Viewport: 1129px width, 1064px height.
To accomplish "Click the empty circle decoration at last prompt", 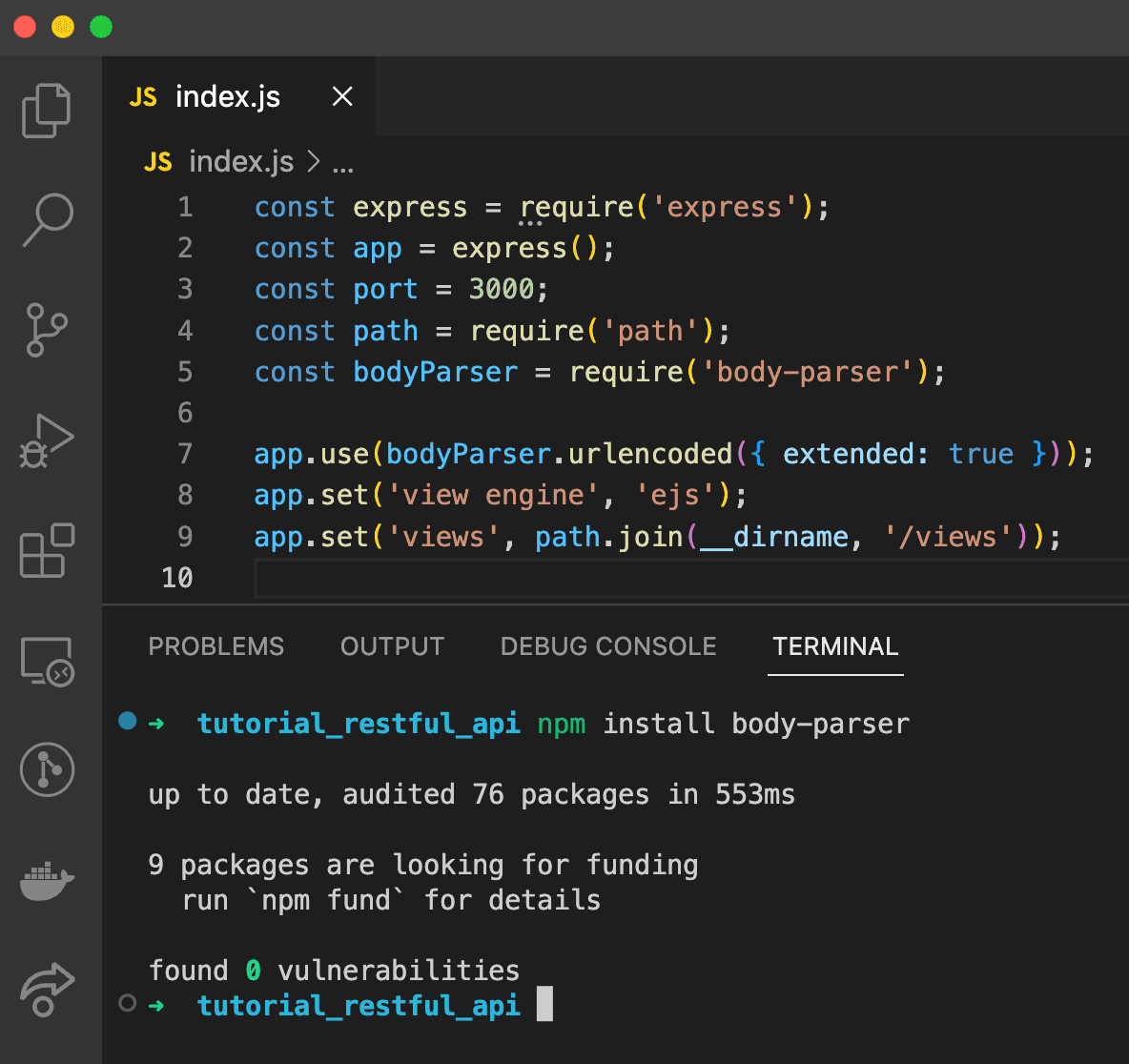I will tap(128, 1003).
